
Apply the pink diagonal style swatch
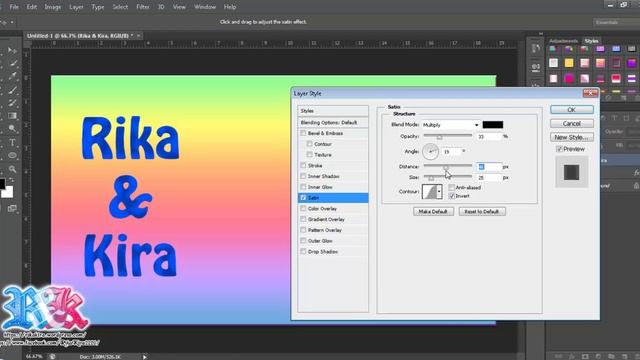(585, 78)
